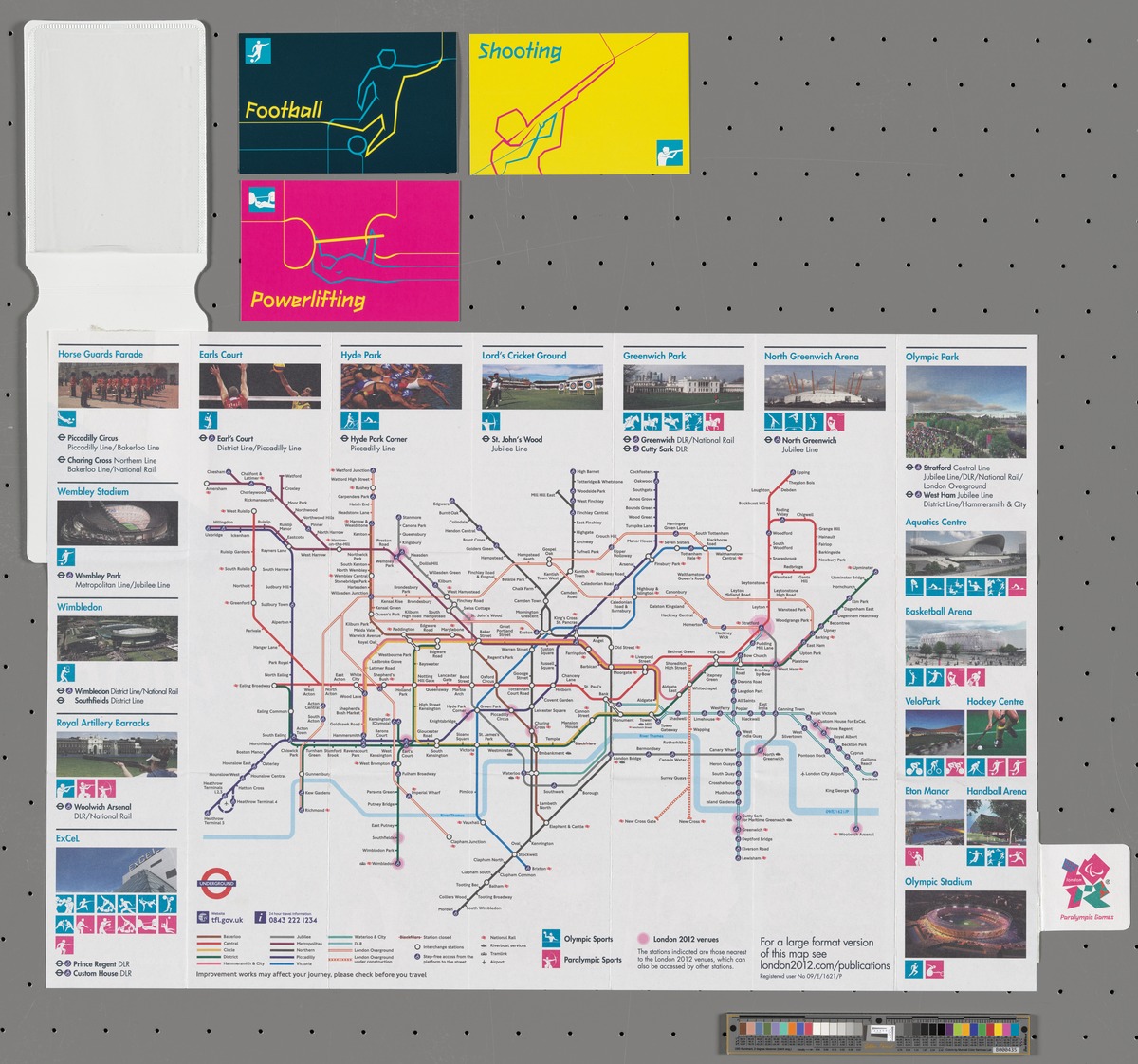The image size is (1138, 1064).
Task: Click the Earls Court venue photo
Action: click(x=259, y=386)
